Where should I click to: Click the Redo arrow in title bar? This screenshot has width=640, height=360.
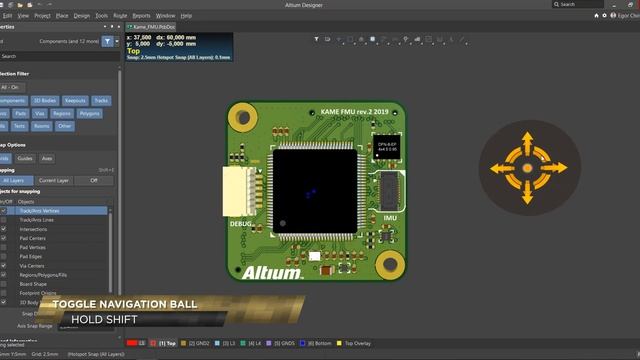49,5
